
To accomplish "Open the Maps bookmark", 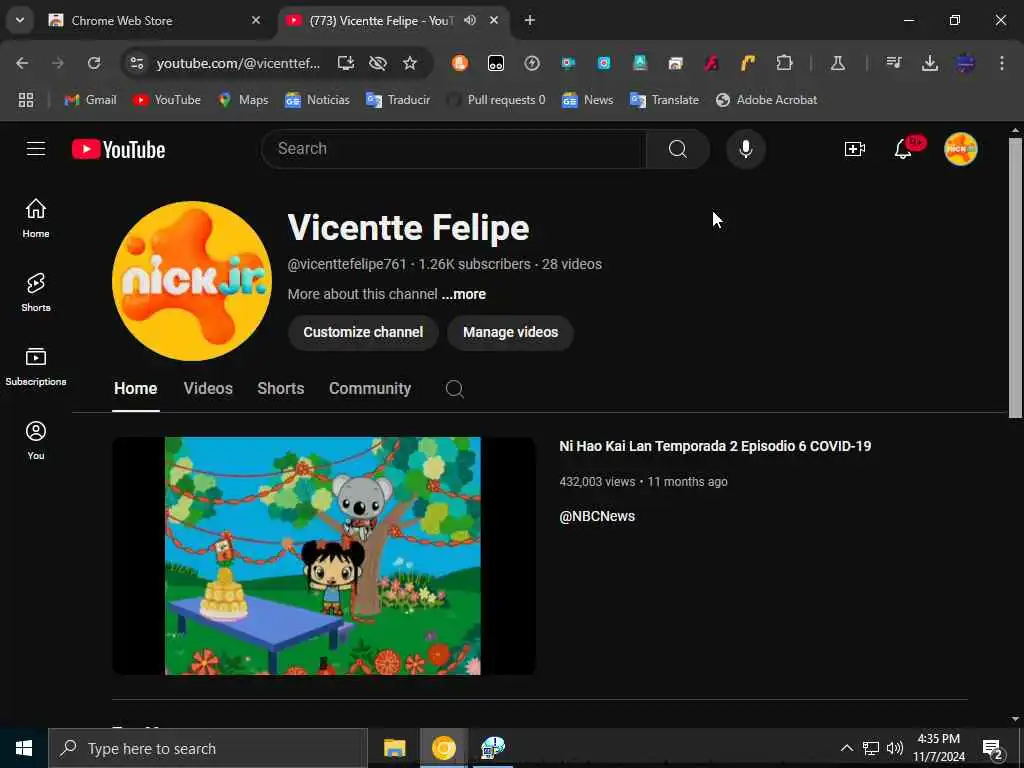I will (243, 100).
